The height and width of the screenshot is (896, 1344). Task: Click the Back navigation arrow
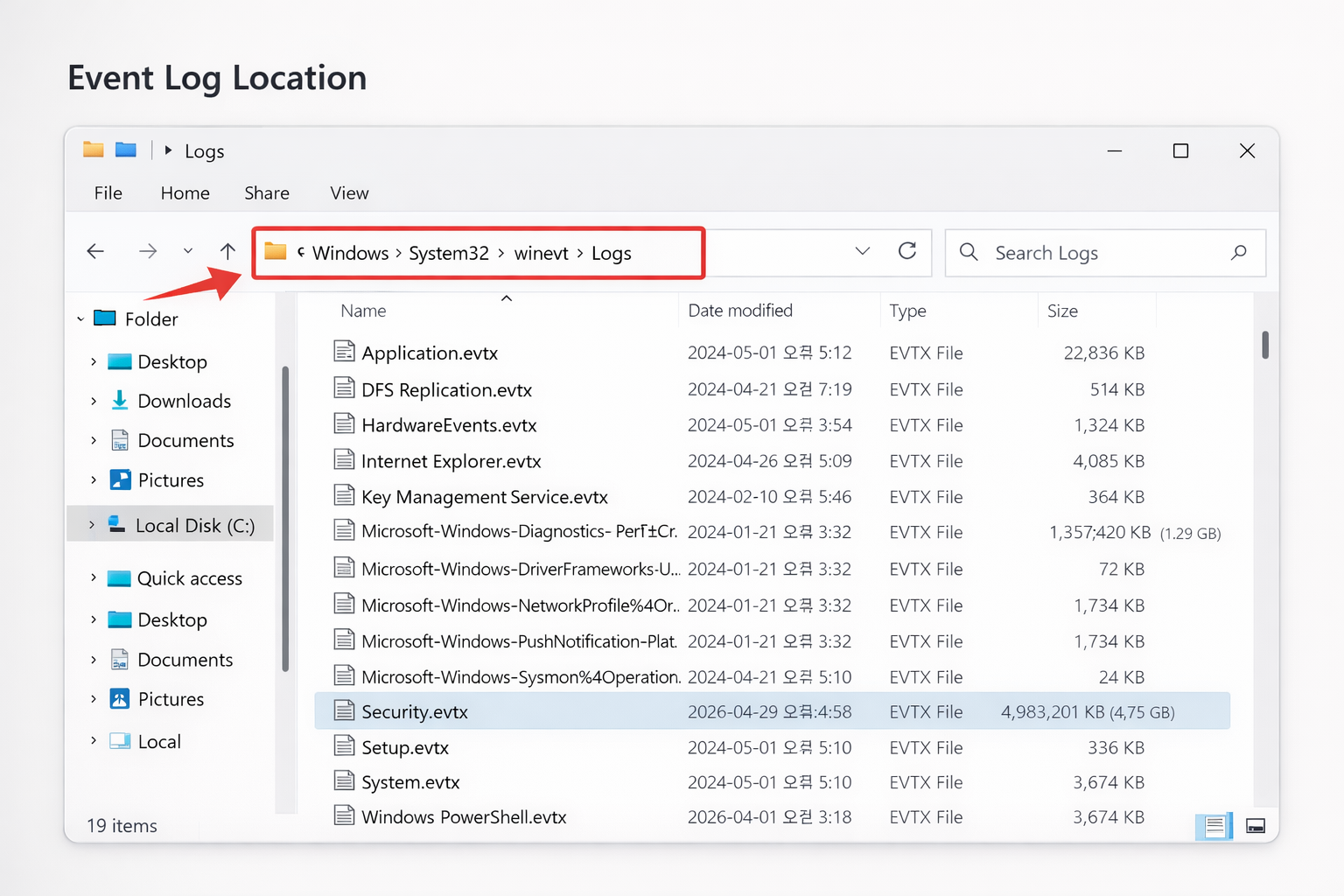95,252
